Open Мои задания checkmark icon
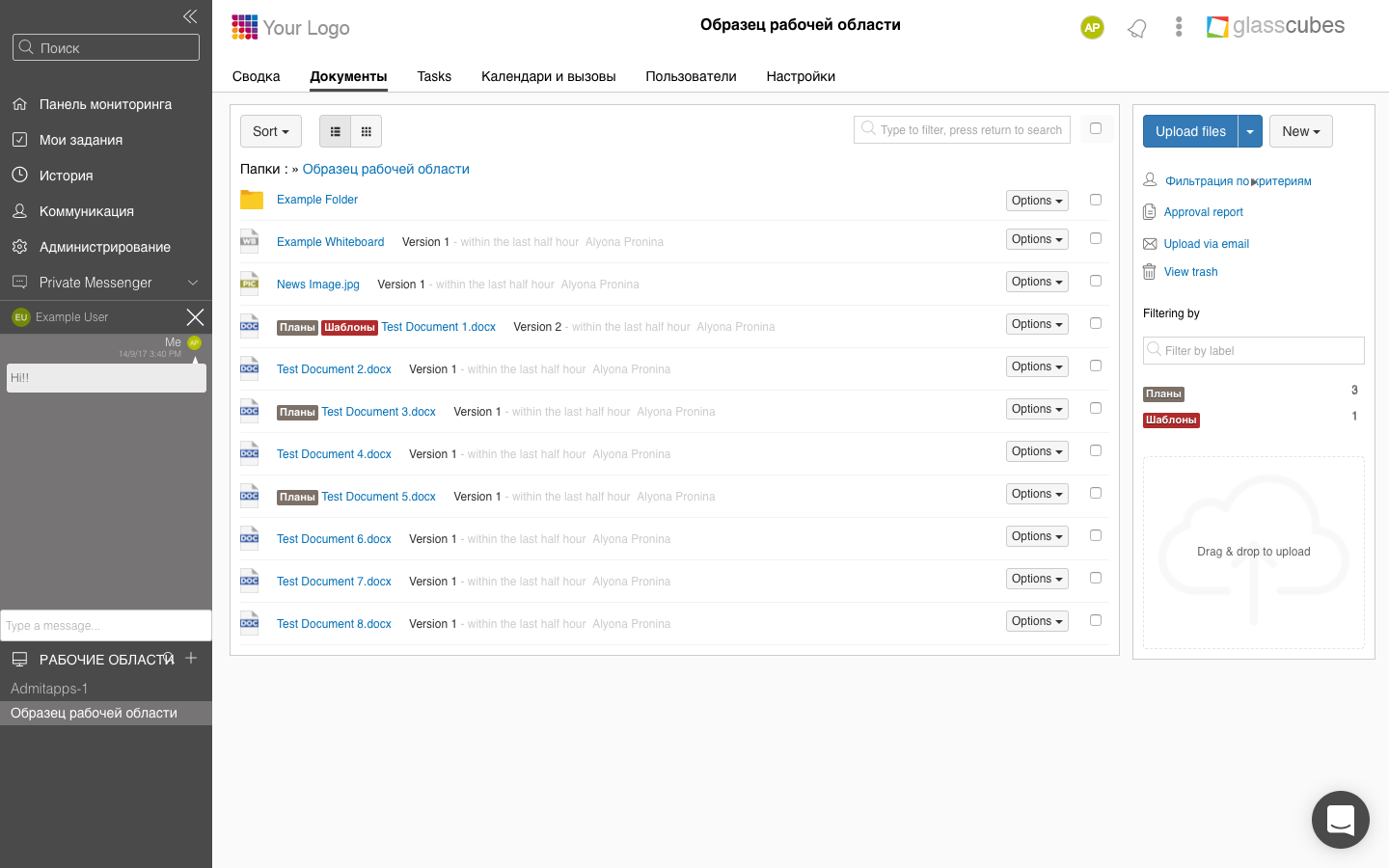The width and height of the screenshot is (1389, 868). 19,140
